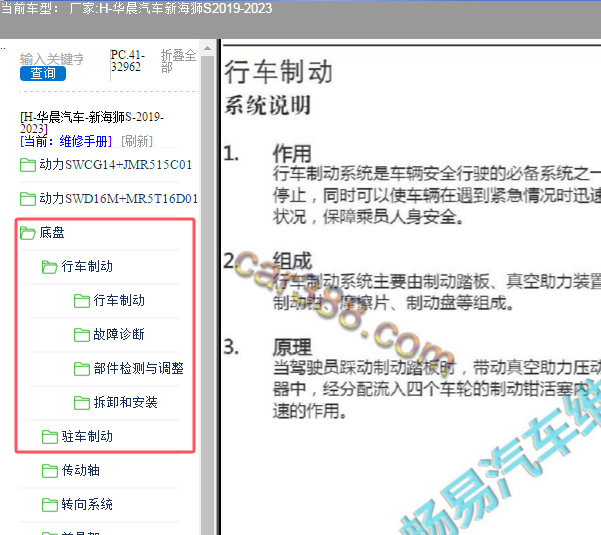Click 折叠全部 to collapse all tree nodes

pos(178,61)
